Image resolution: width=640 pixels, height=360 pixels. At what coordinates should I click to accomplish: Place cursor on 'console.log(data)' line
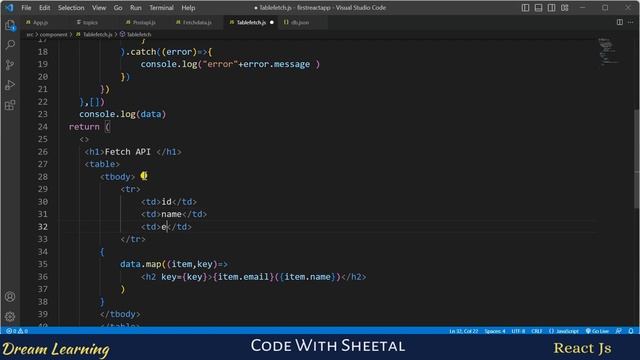point(122,114)
